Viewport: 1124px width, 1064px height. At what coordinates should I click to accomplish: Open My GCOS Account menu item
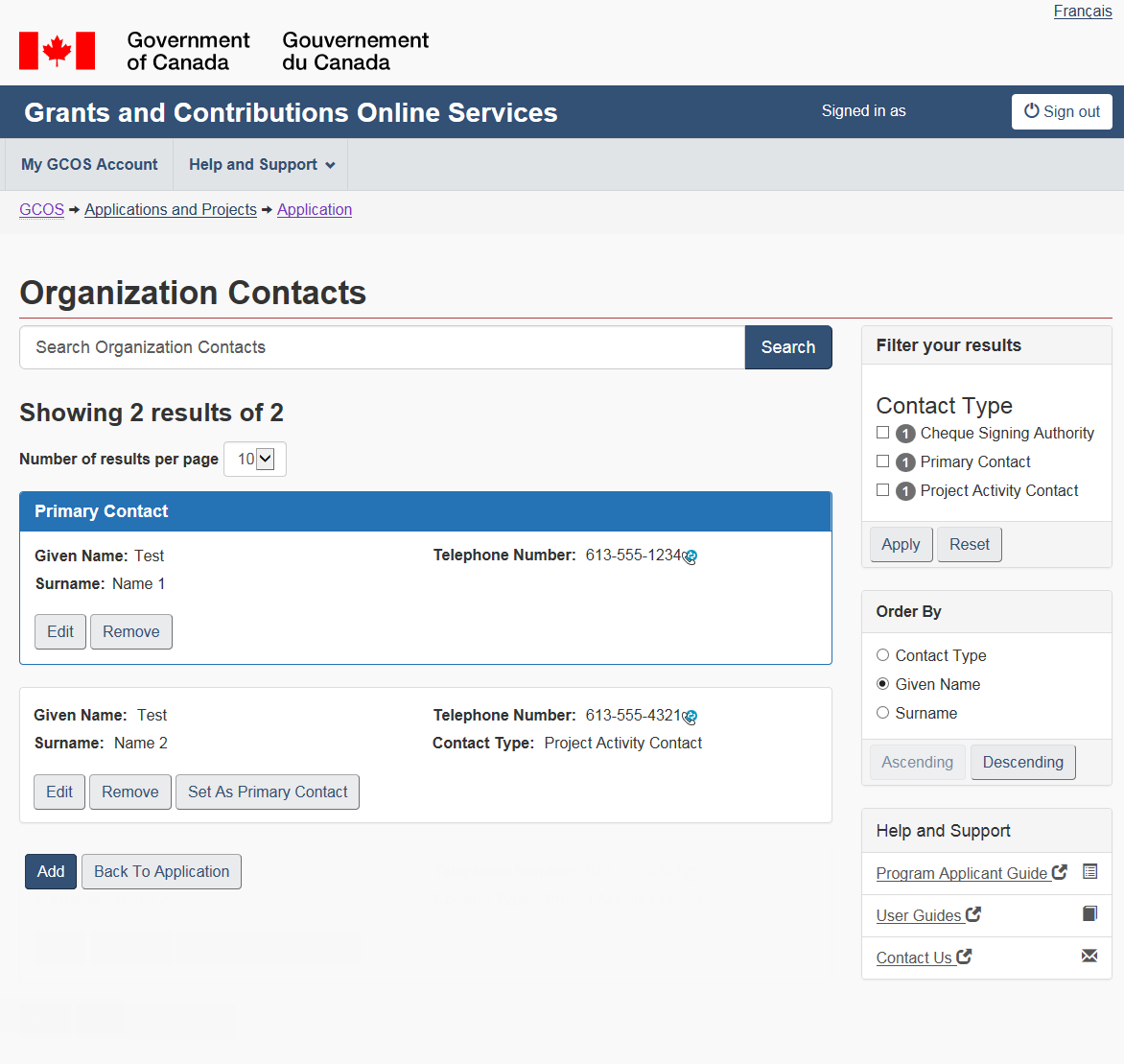[89, 165]
